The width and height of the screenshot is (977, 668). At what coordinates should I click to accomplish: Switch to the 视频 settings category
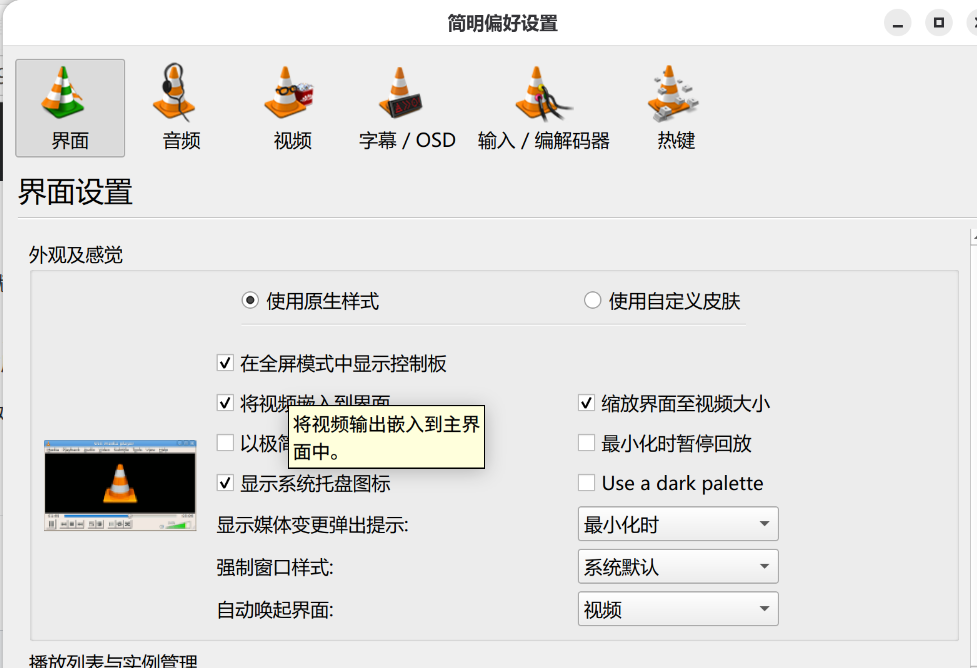tap(292, 108)
